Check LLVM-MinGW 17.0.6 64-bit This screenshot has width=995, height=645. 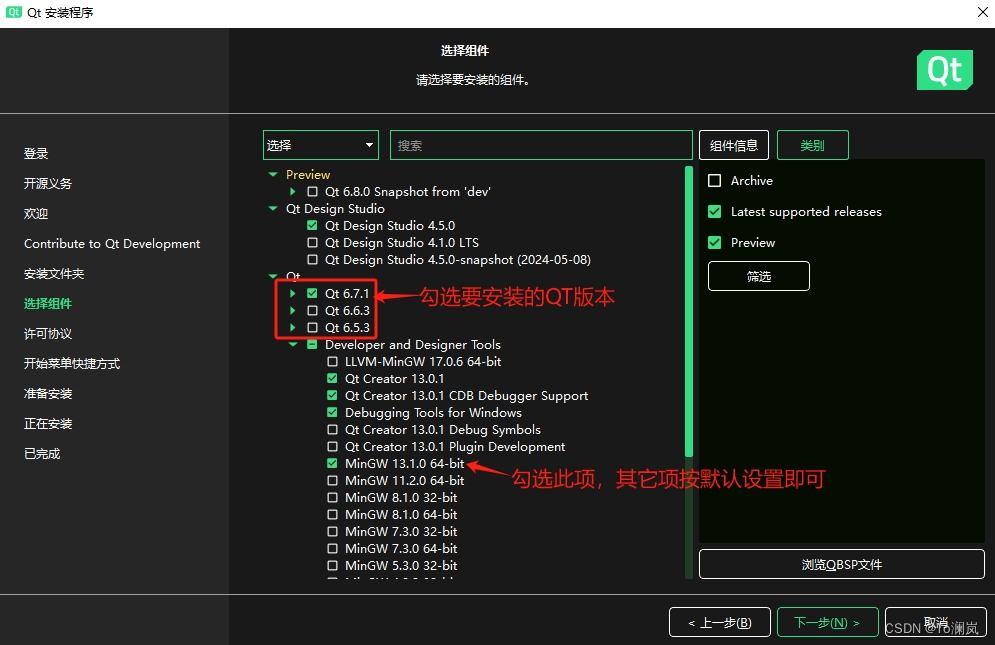click(x=332, y=361)
